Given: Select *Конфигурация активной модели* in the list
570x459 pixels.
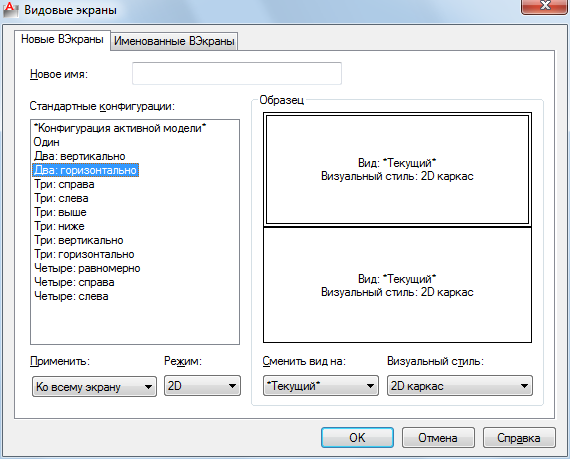Looking at the screenshot, I should pyautogui.click(x=120, y=128).
